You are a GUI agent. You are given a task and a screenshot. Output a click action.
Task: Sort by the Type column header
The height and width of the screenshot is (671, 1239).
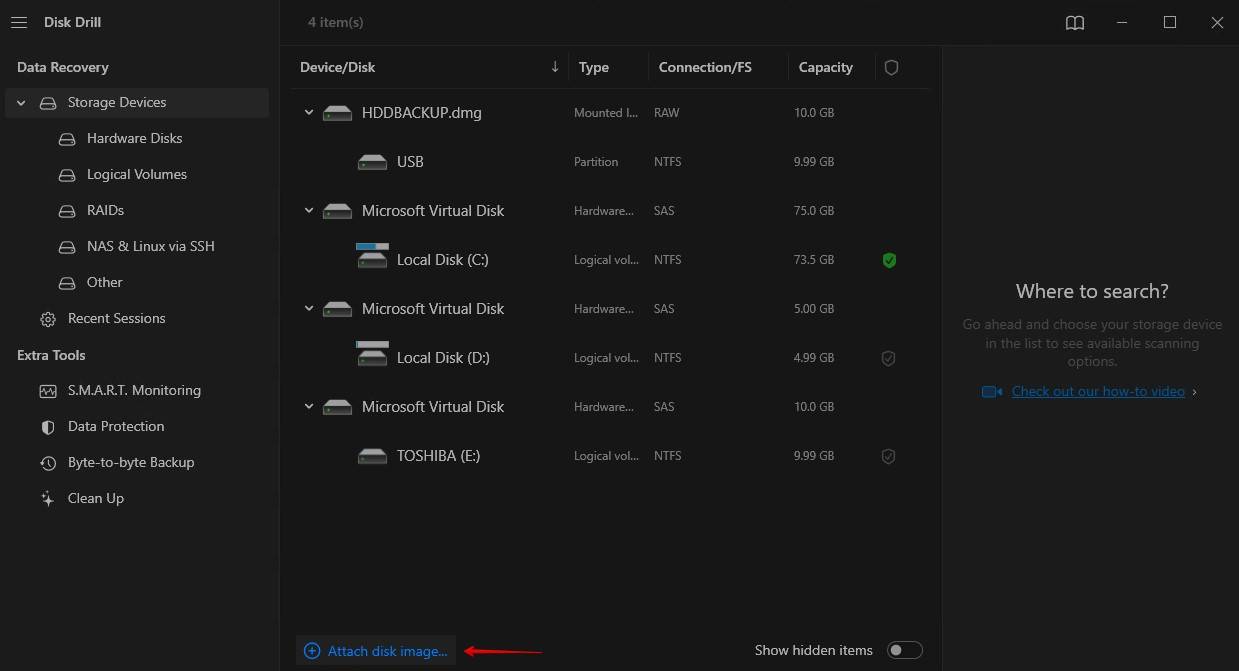click(x=594, y=67)
